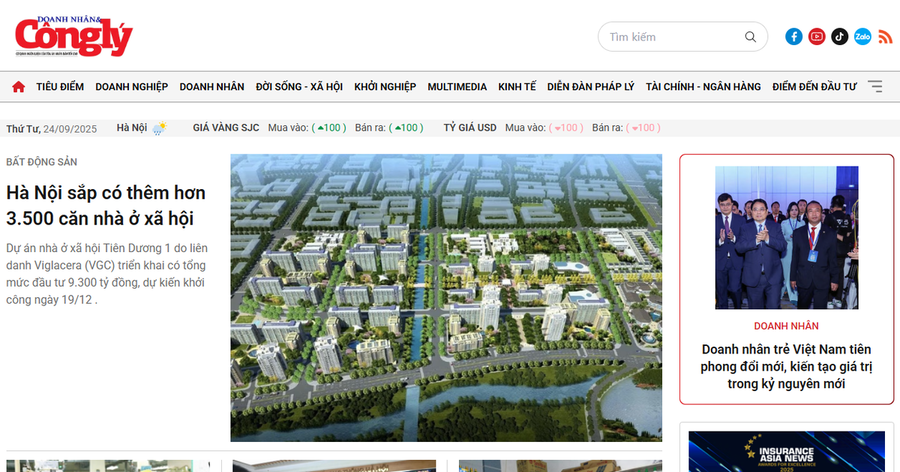
Task: Click the Hà Nội weather icon
Action: [x=159, y=128]
